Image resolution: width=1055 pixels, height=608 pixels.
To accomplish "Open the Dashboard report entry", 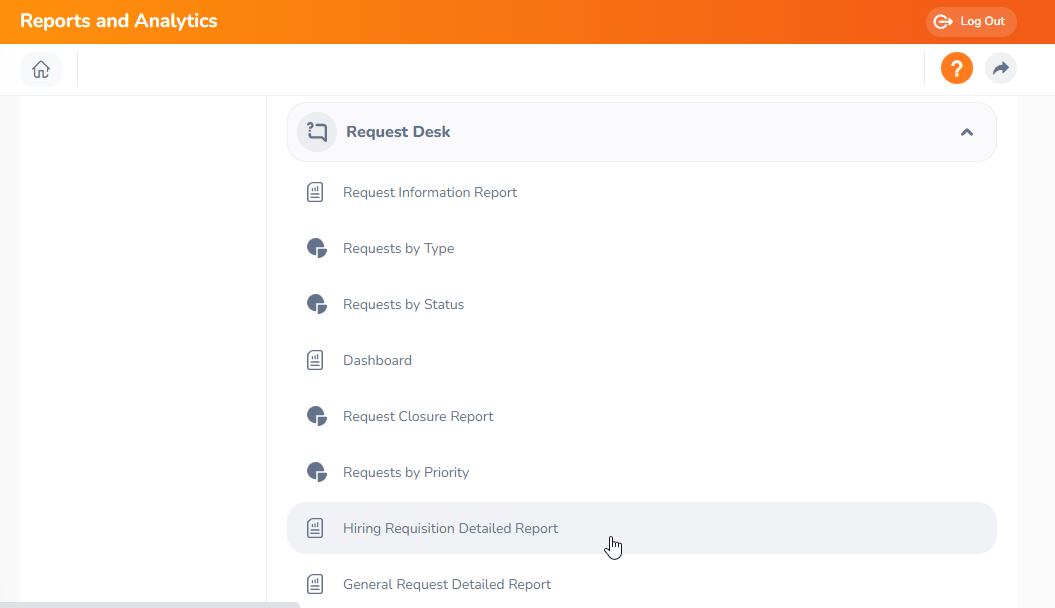I will [377, 361].
